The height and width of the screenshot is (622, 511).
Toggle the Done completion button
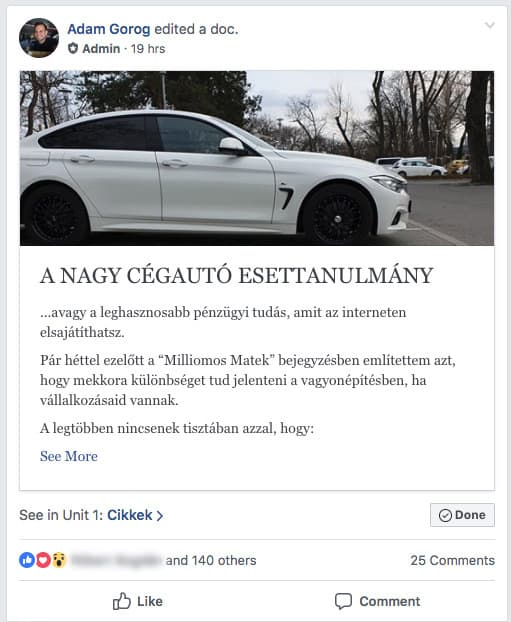[x=462, y=515]
